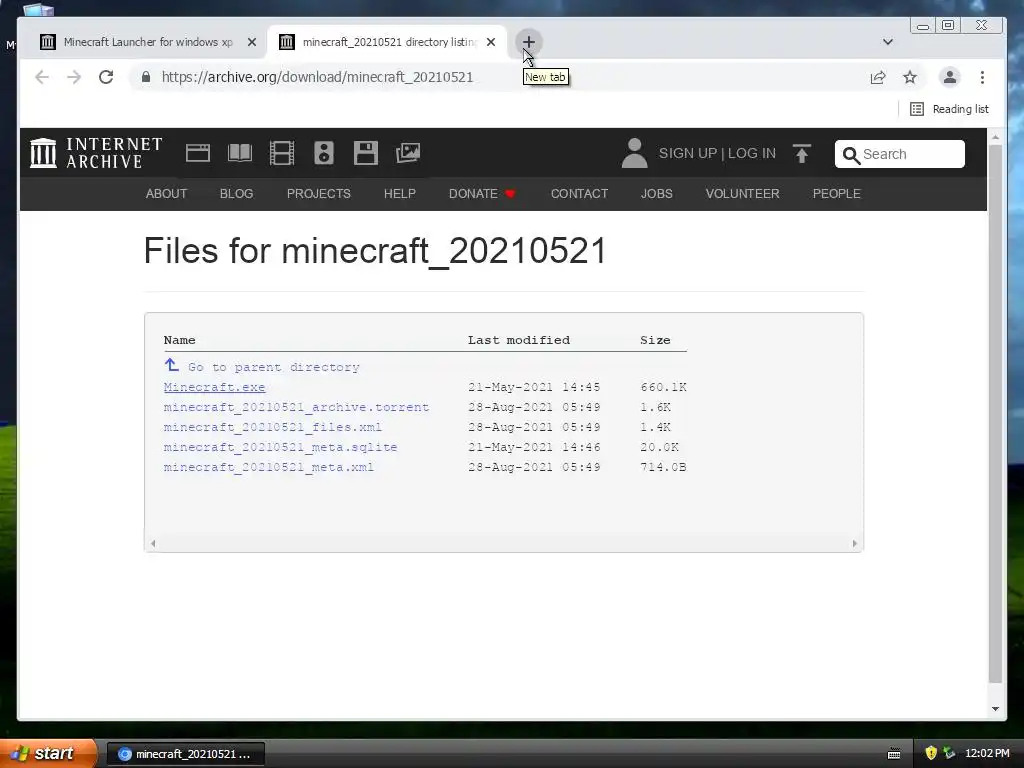1024x768 pixels.
Task: Click the Windows Start button
Action: [48, 754]
